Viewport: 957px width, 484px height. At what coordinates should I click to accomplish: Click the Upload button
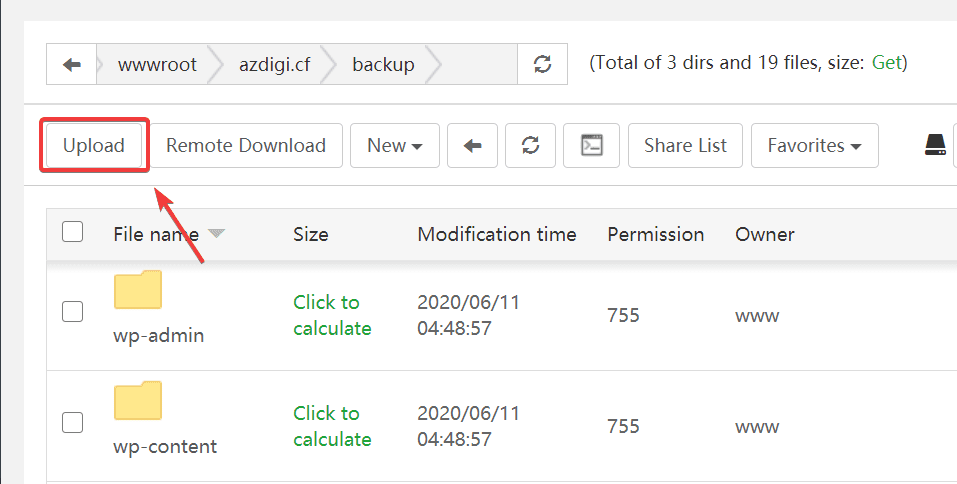[94, 146]
